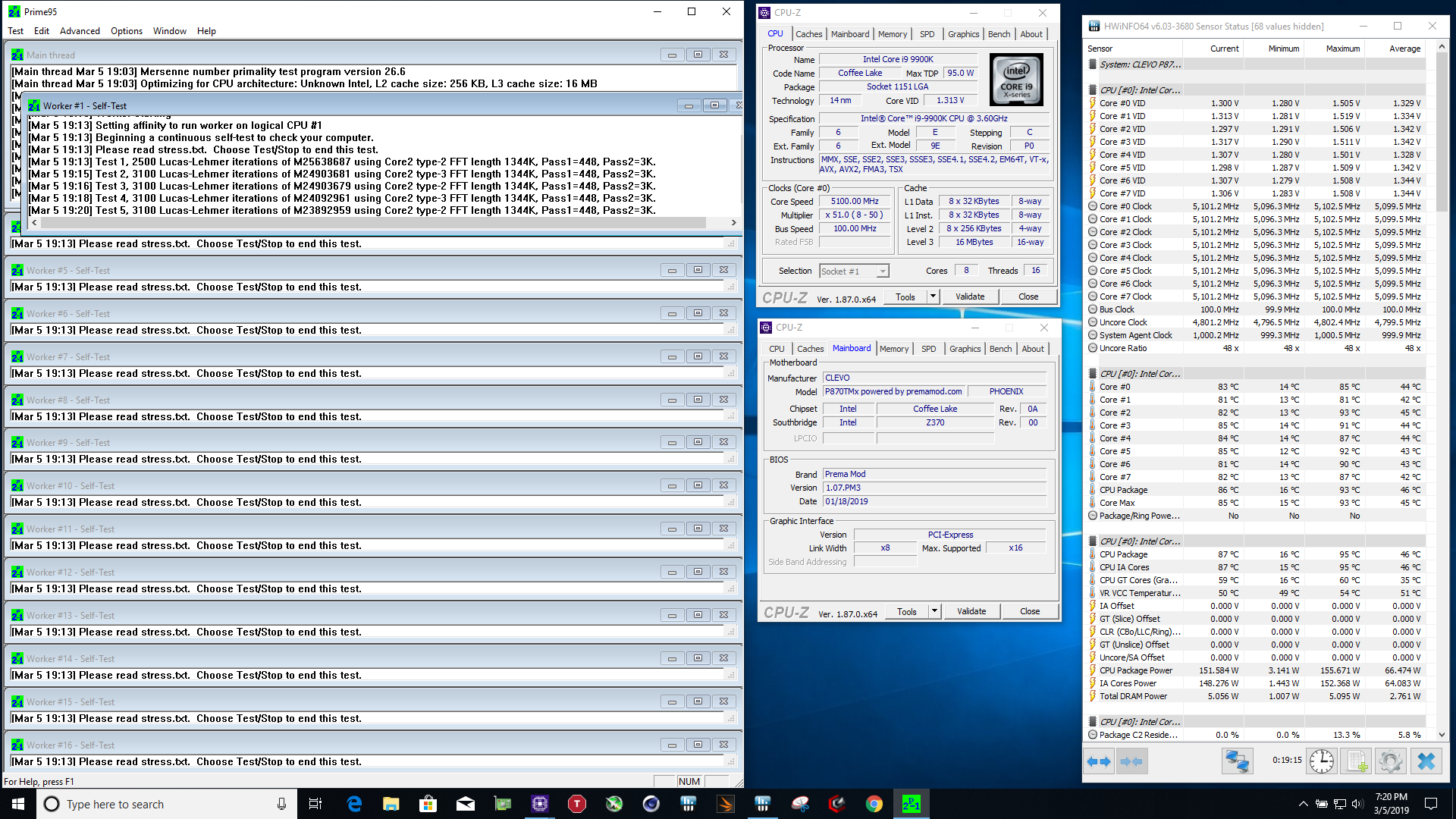
Task: Open the Test menu in Prime95
Action: [x=15, y=31]
